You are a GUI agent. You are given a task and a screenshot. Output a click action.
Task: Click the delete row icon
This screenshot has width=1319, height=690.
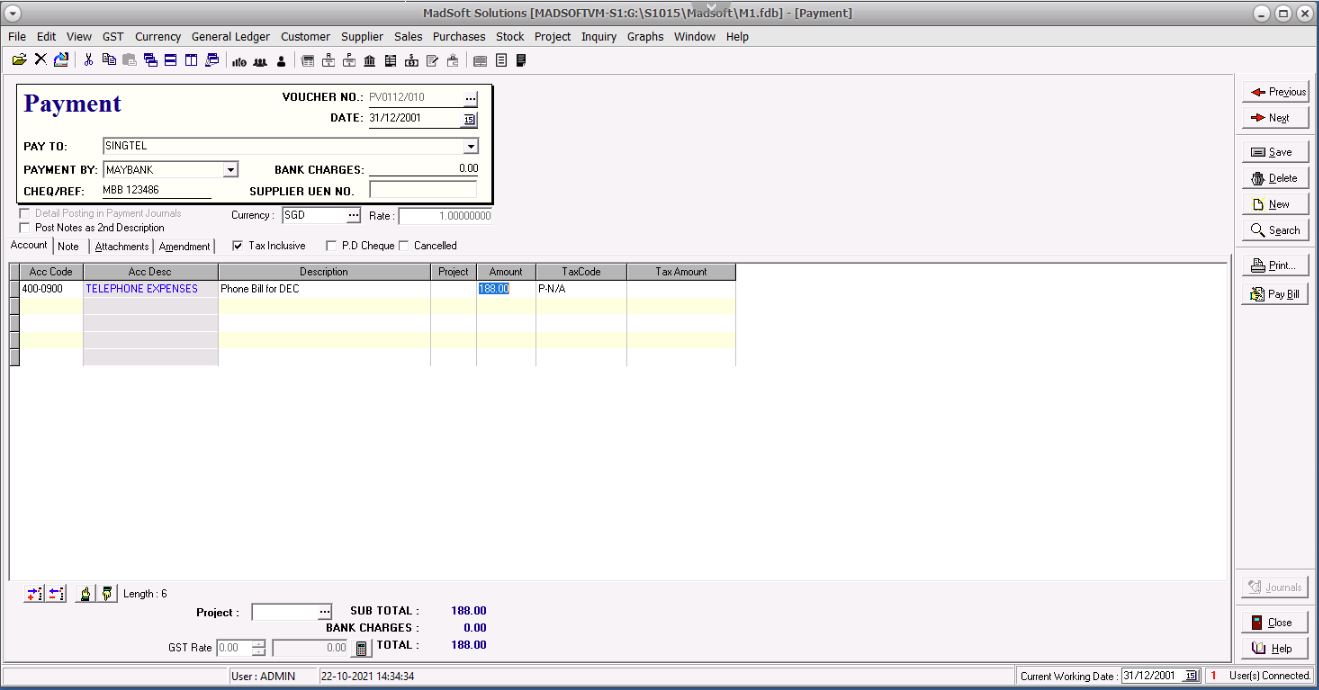point(54,594)
